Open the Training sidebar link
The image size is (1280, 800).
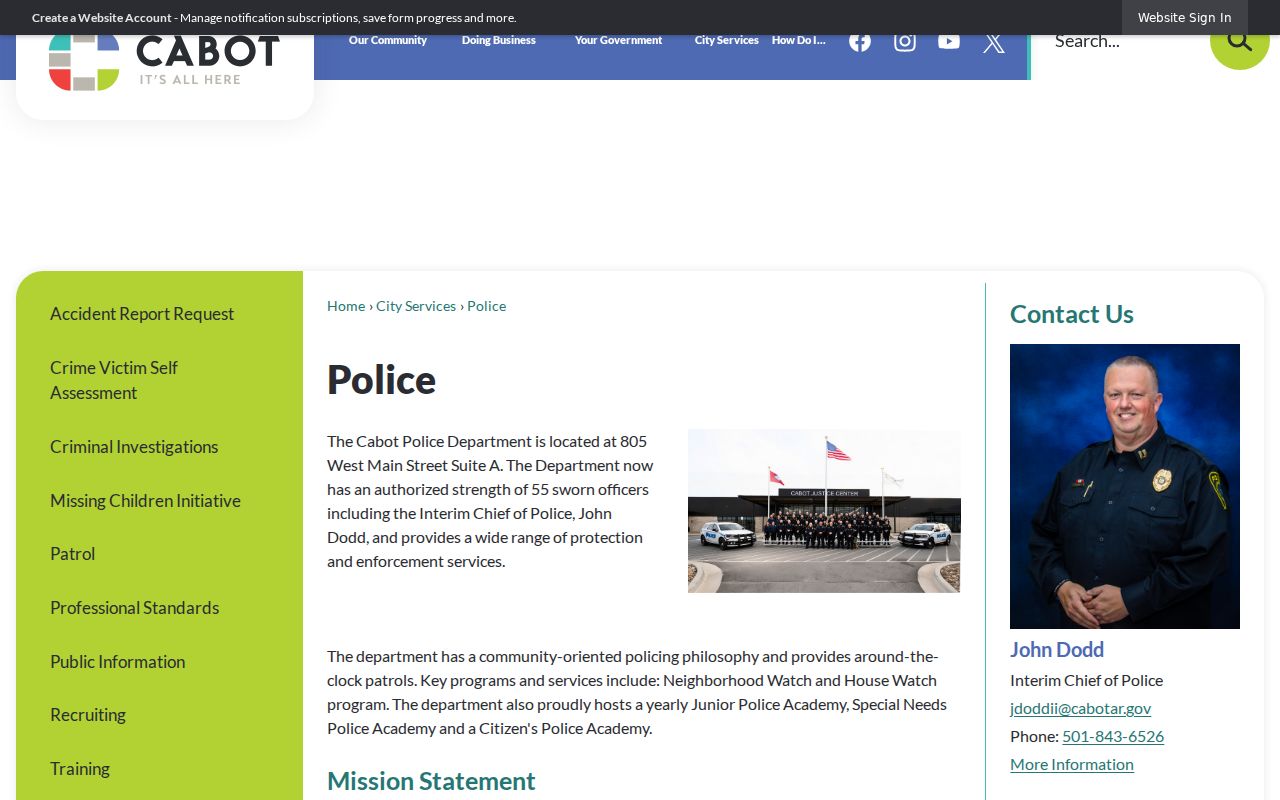pos(80,769)
